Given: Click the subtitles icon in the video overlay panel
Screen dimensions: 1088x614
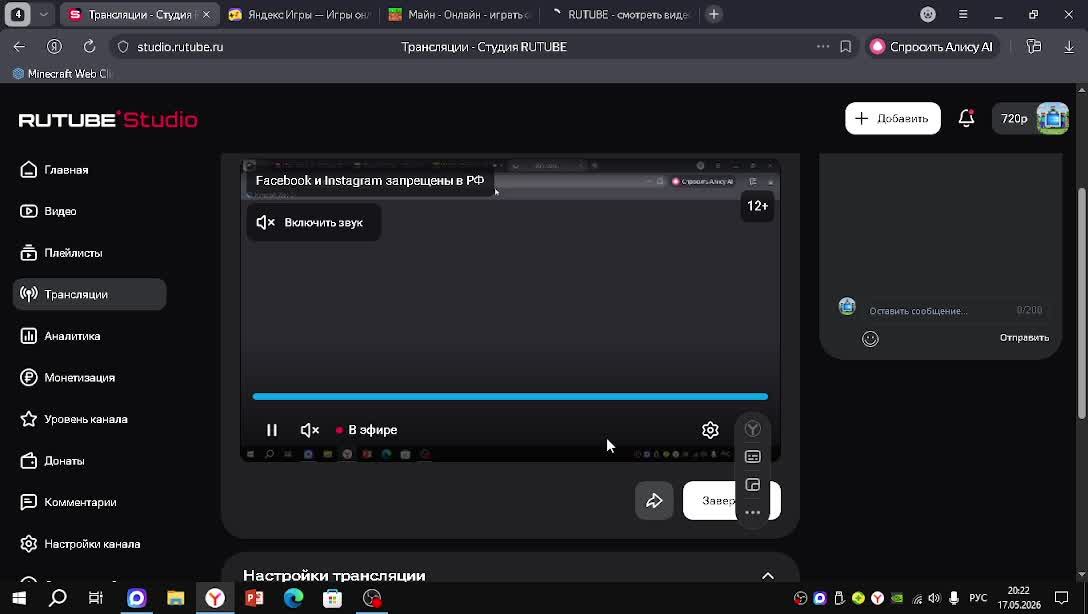Looking at the screenshot, I should (752, 457).
